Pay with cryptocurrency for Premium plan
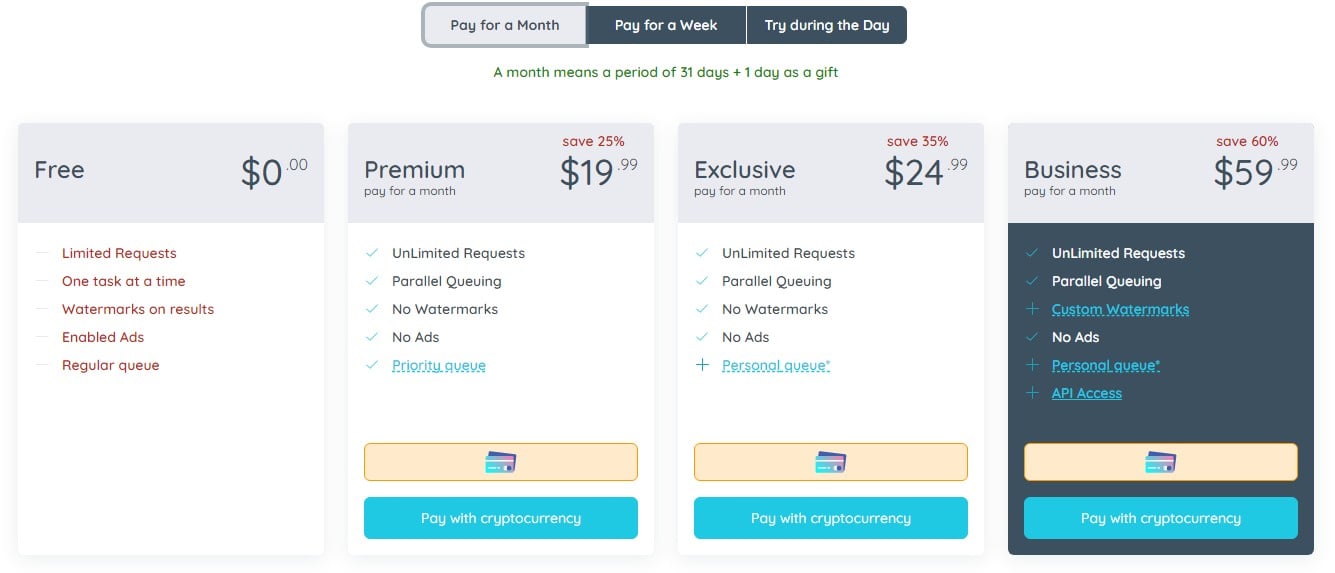Image resolution: width=1335 pixels, height=573 pixels. pos(500,518)
